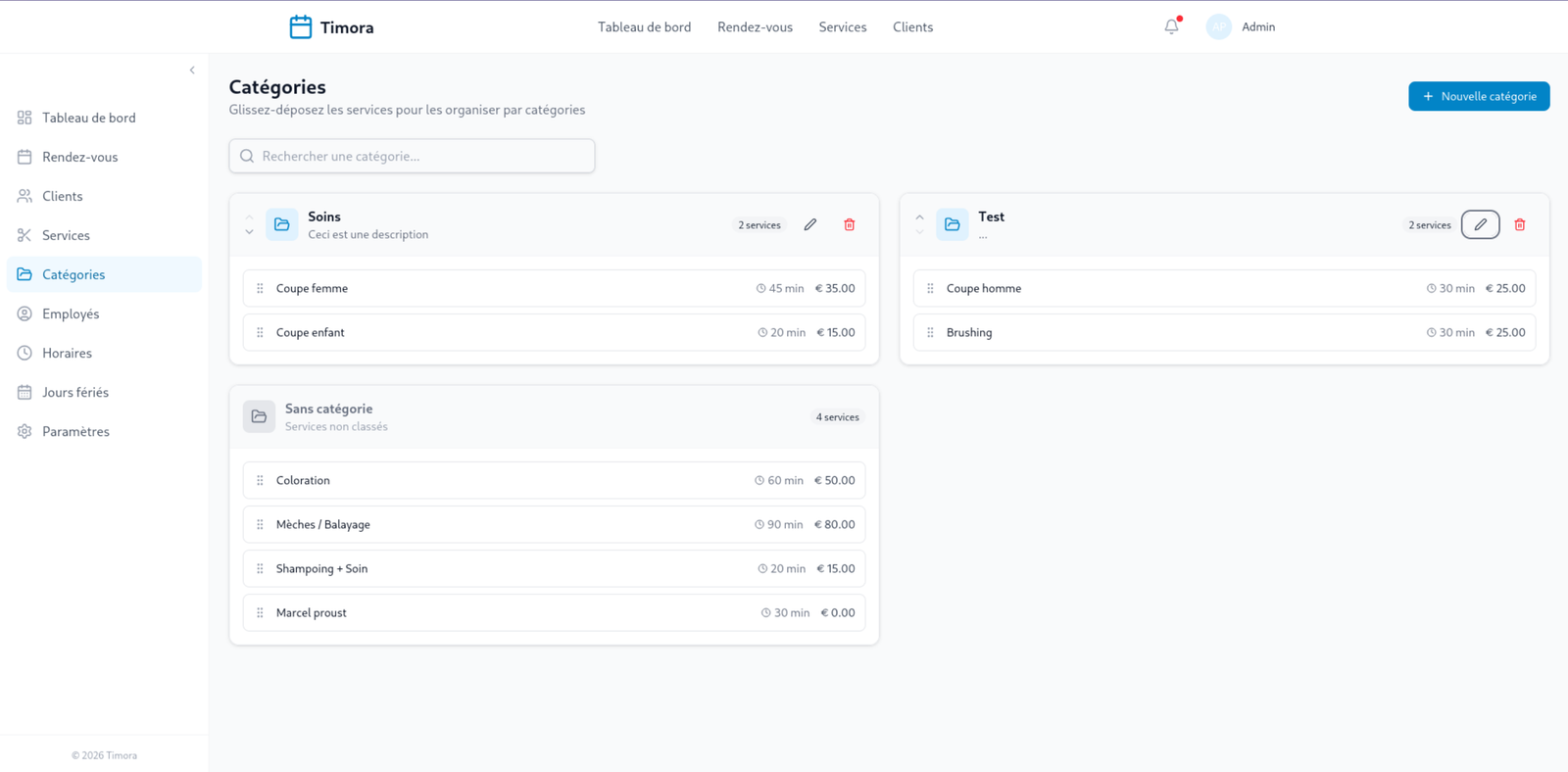Open Tableau de bord in sidebar
Image resolution: width=1568 pixels, height=772 pixels.
click(x=104, y=118)
